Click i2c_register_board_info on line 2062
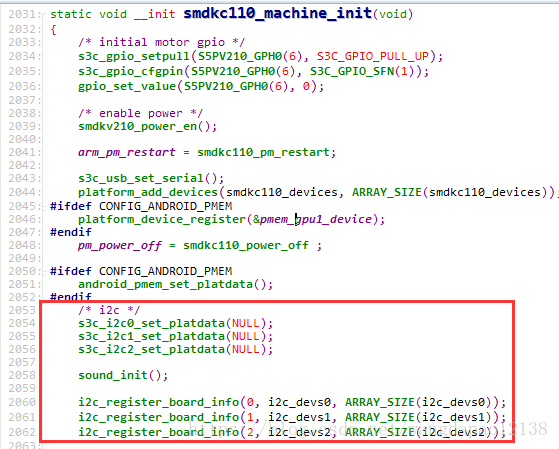Screen dimensions: 559x449 (x=159, y=433)
